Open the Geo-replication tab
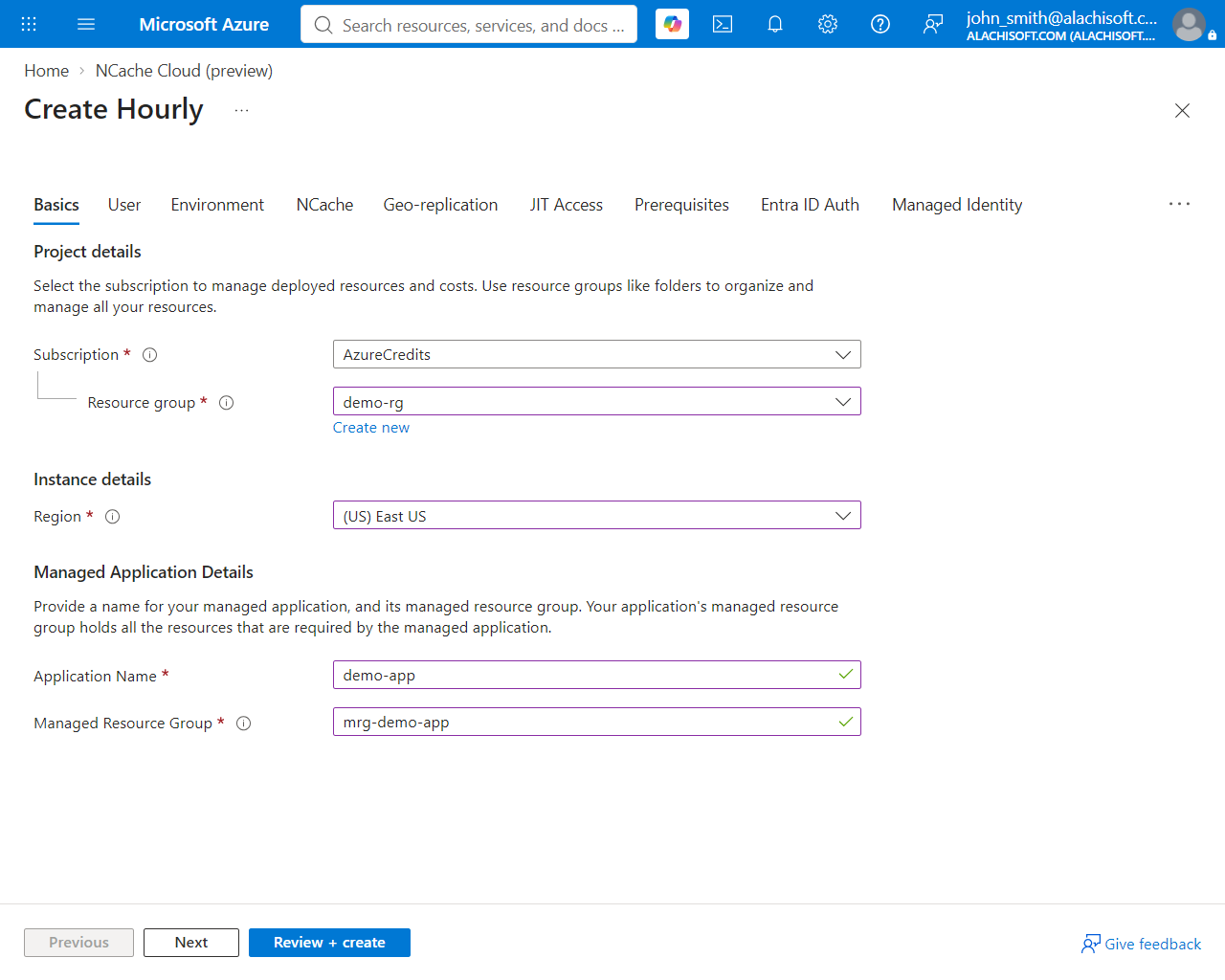Image resolution: width=1225 pixels, height=980 pixels. point(440,205)
